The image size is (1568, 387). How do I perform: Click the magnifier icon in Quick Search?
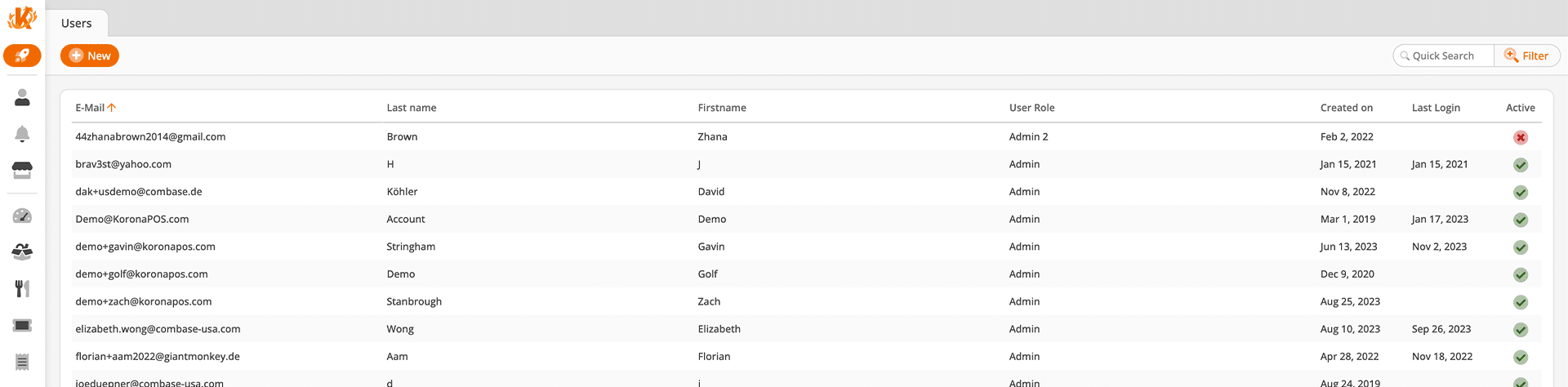[x=1405, y=56]
